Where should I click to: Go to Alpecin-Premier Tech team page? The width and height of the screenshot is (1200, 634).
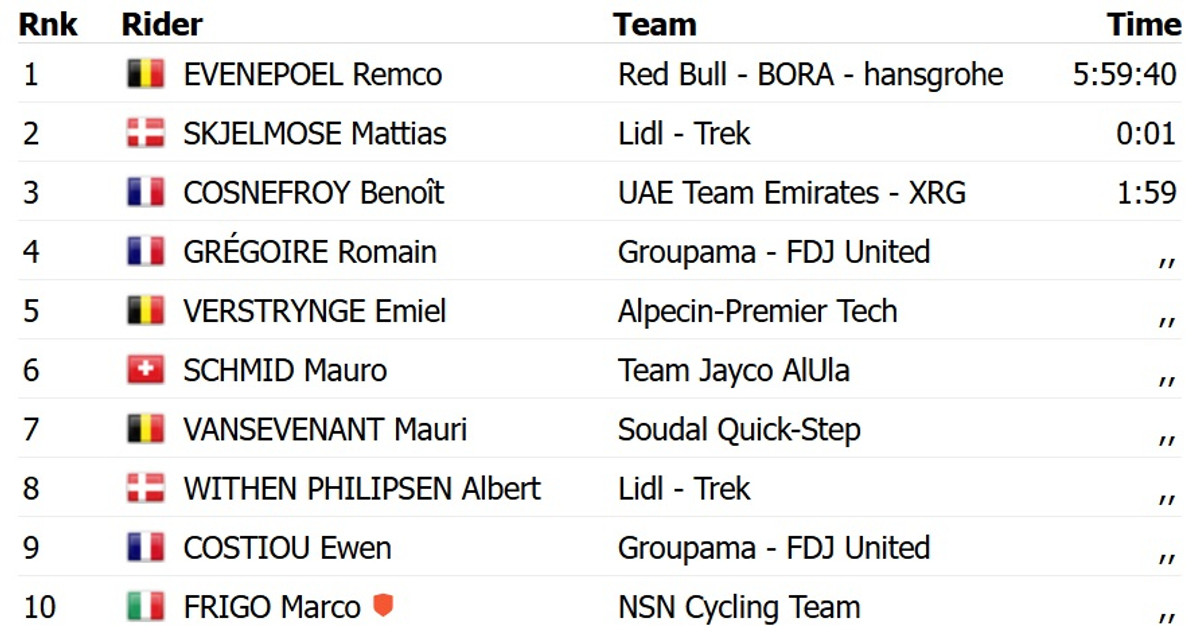click(x=757, y=311)
